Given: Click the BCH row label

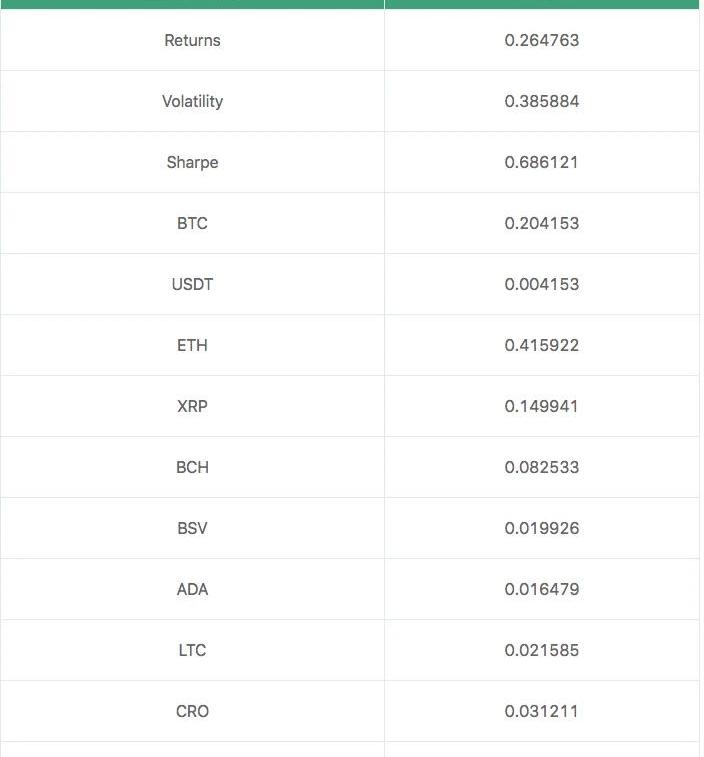Looking at the screenshot, I should click(x=192, y=467).
